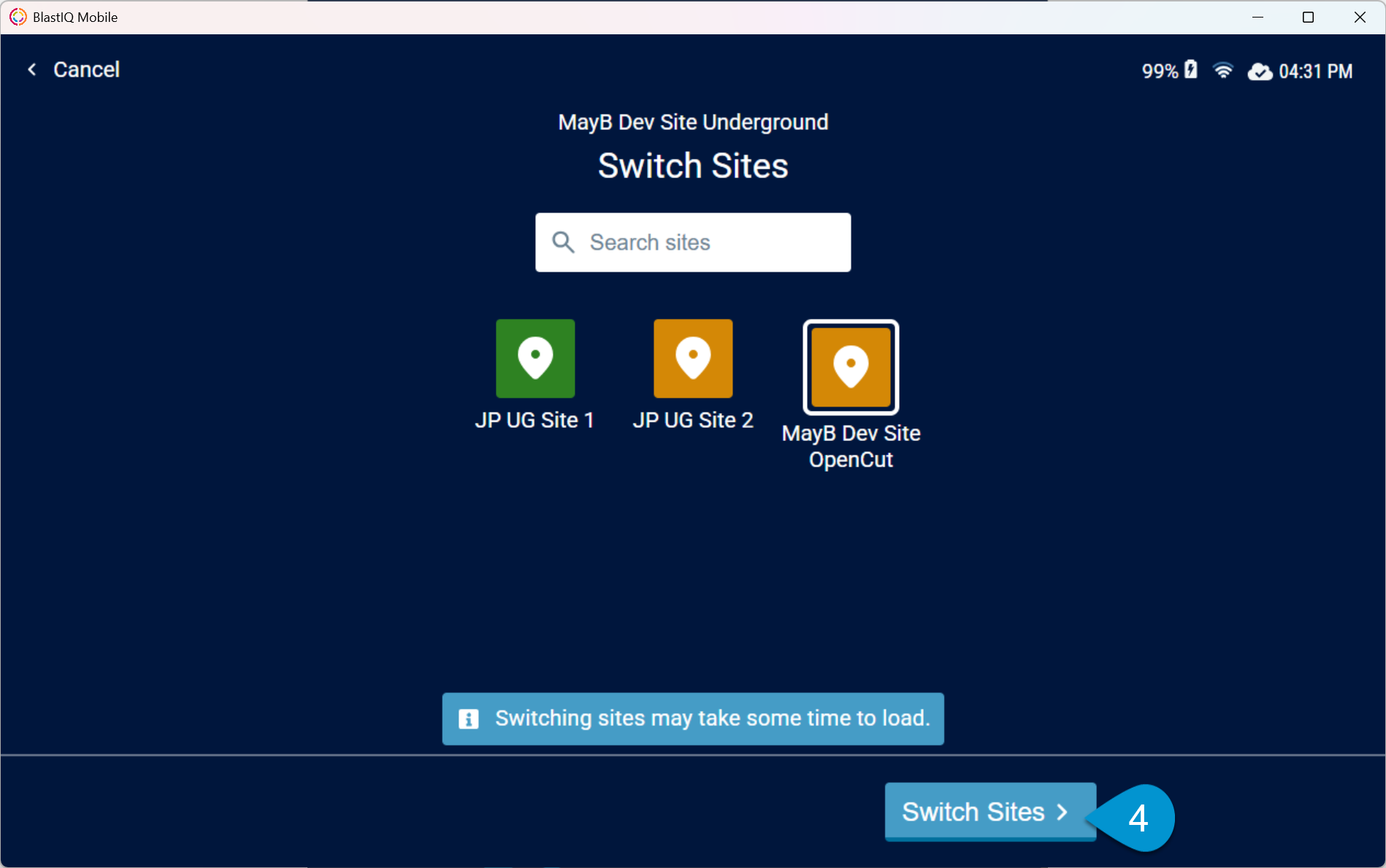Check the battery charging indicator
This screenshot has width=1386, height=868.
(1191, 69)
